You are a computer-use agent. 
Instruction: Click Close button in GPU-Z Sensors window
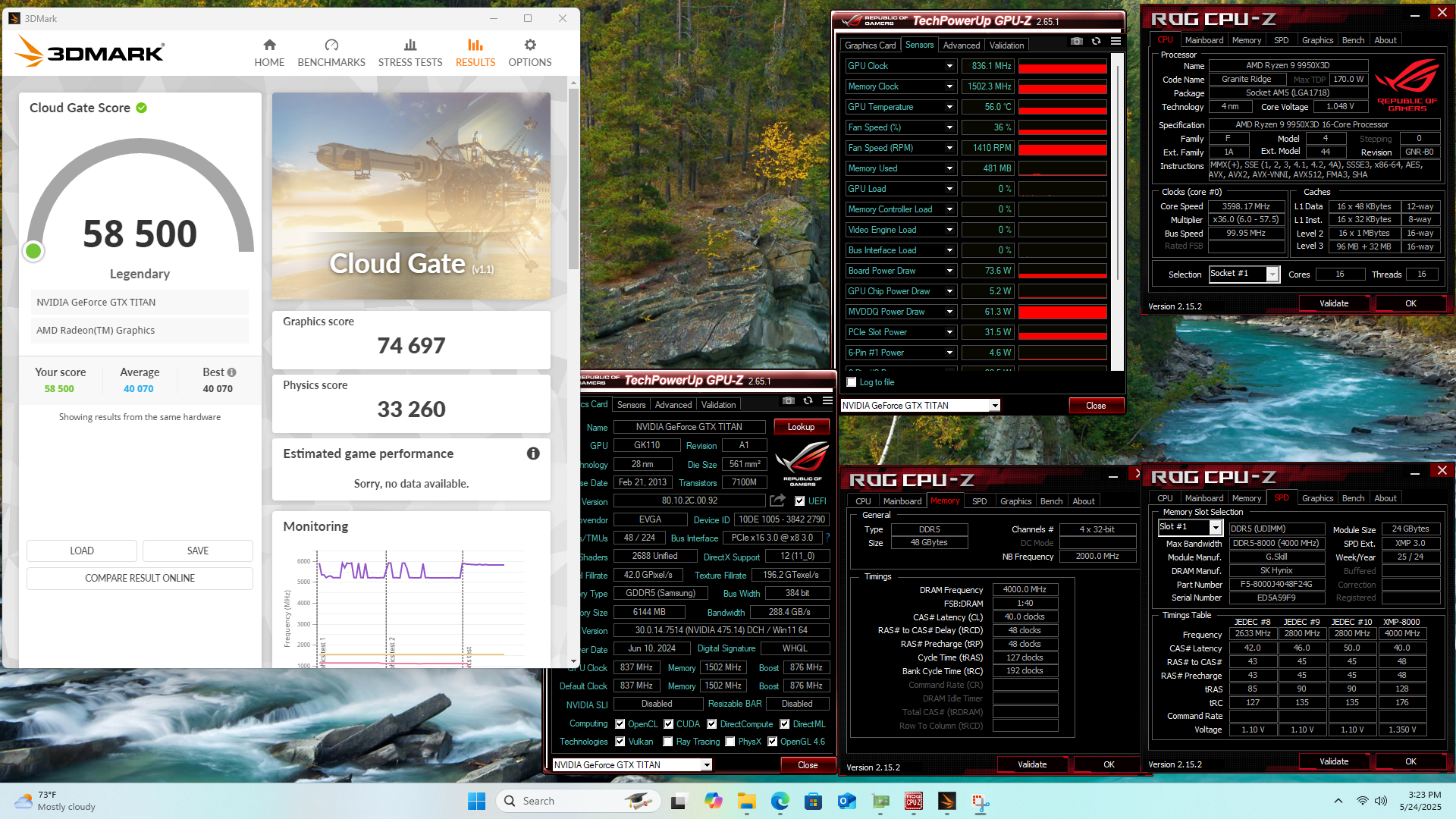click(x=1096, y=406)
